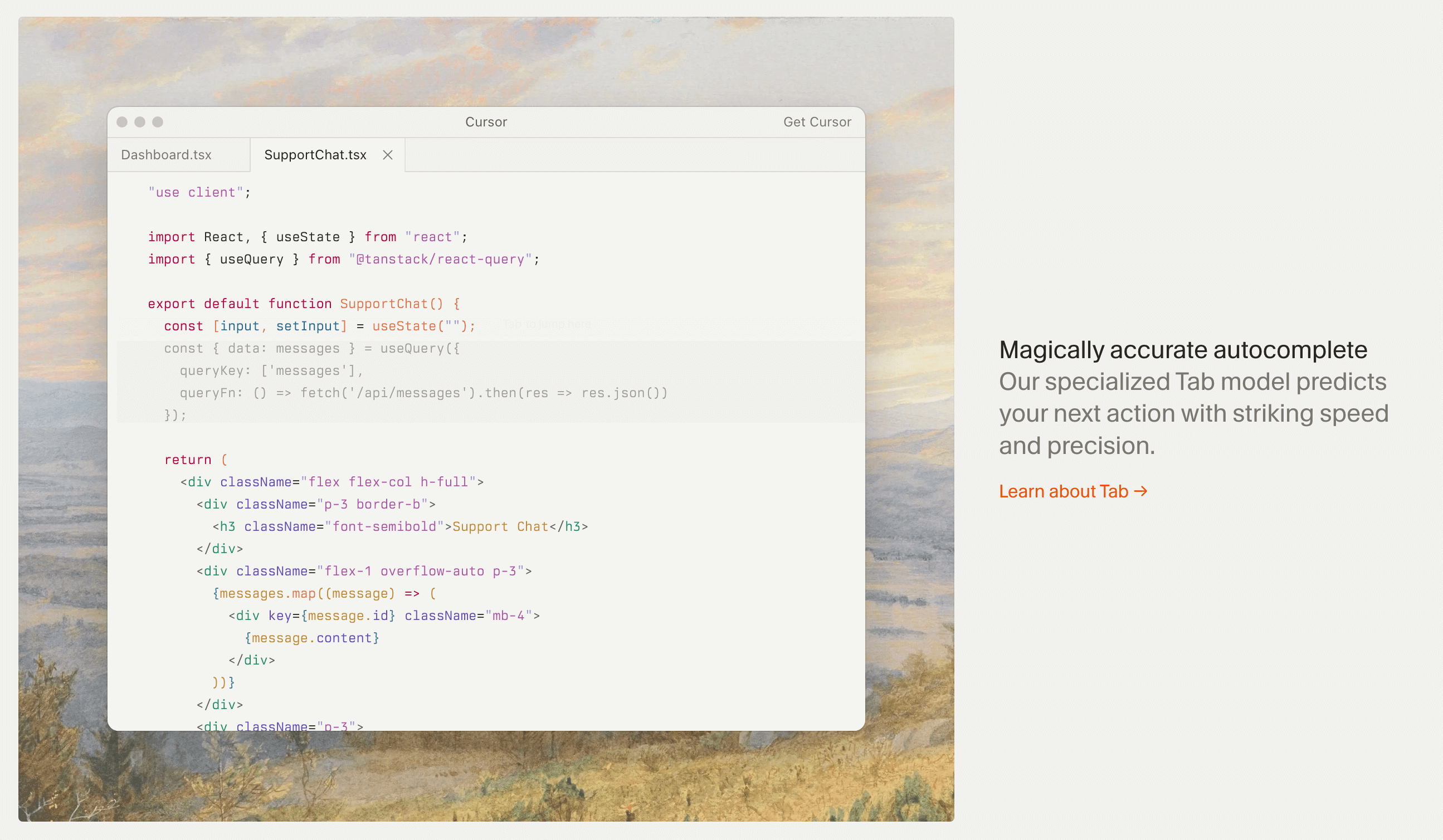This screenshot has height=840, width=1443.
Task: Click the suggested const { data: messages } line
Action: click(x=311, y=349)
